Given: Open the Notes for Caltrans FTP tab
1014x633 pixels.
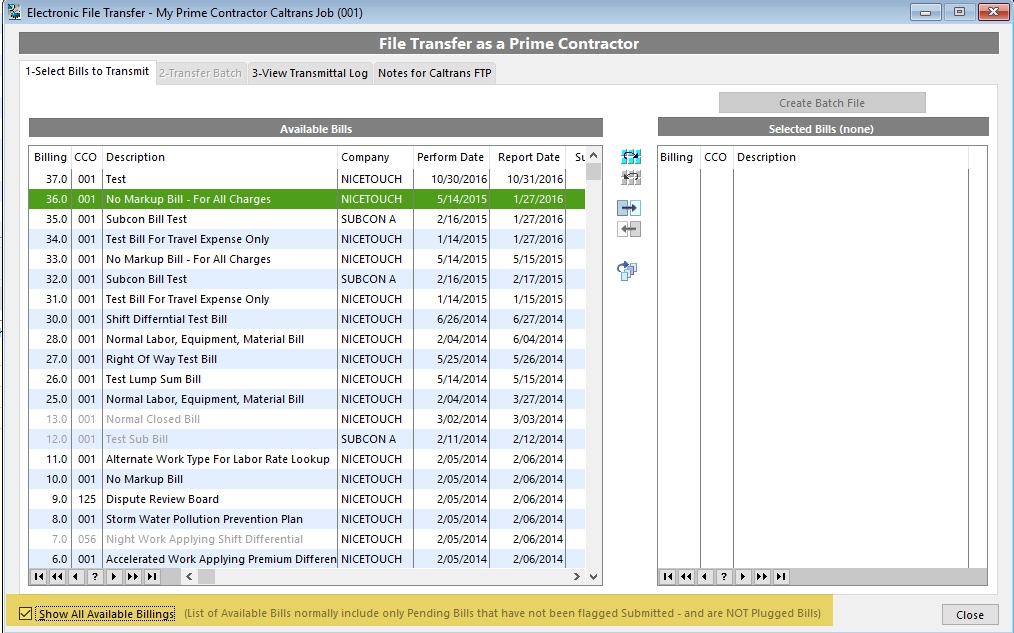Looking at the screenshot, I should pyautogui.click(x=435, y=73).
